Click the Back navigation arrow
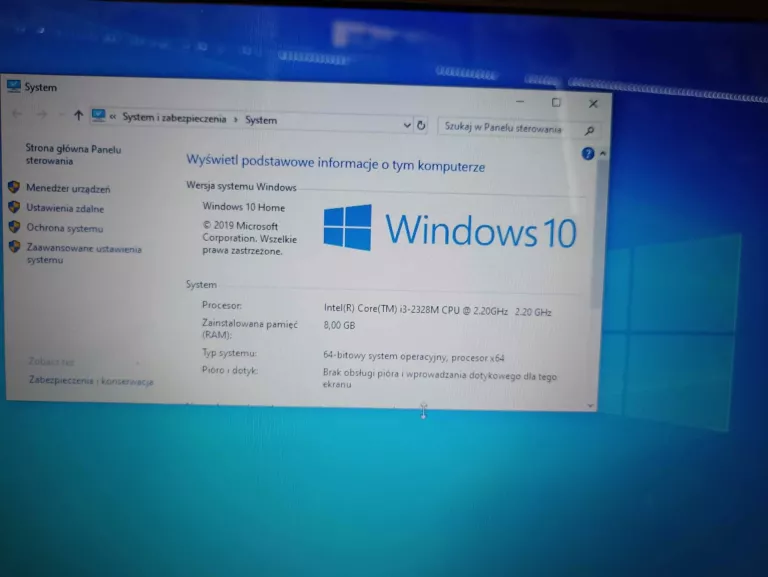The image size is (768, 577). click(x=17, y=114)
